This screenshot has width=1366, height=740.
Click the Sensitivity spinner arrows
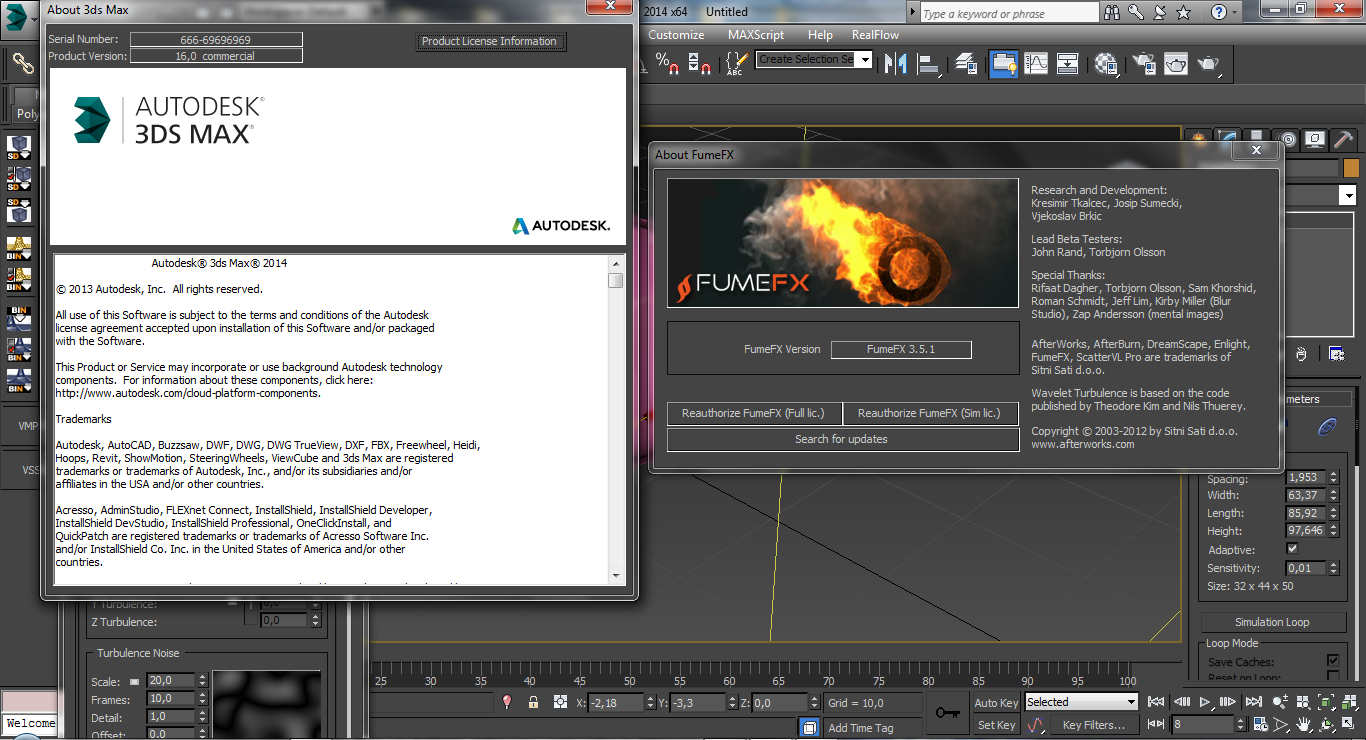point(1334,568)
